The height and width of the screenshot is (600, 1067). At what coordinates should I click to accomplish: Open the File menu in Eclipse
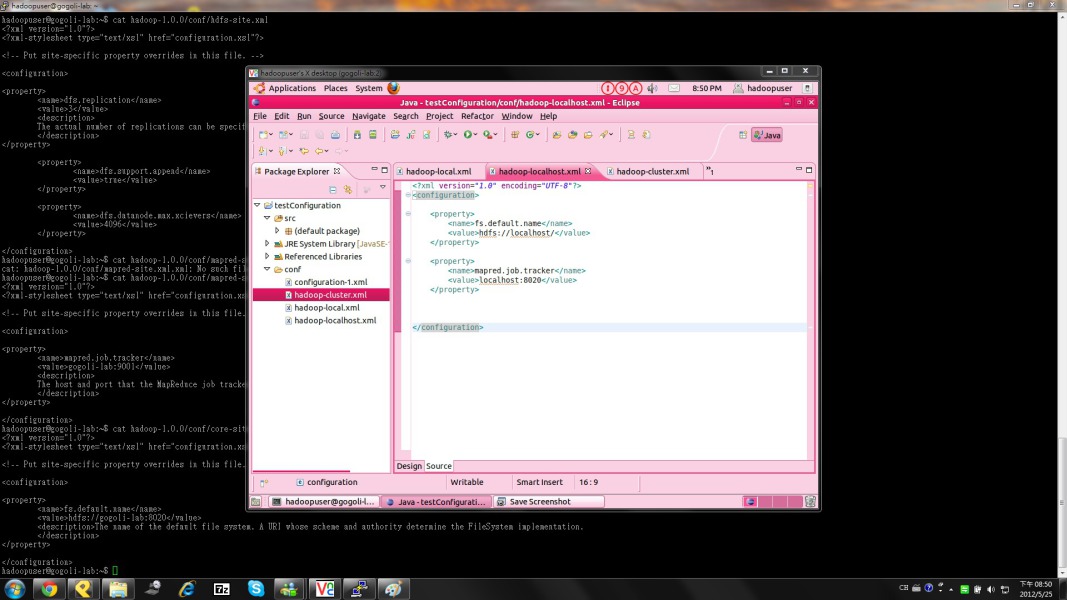click(260, 116)
